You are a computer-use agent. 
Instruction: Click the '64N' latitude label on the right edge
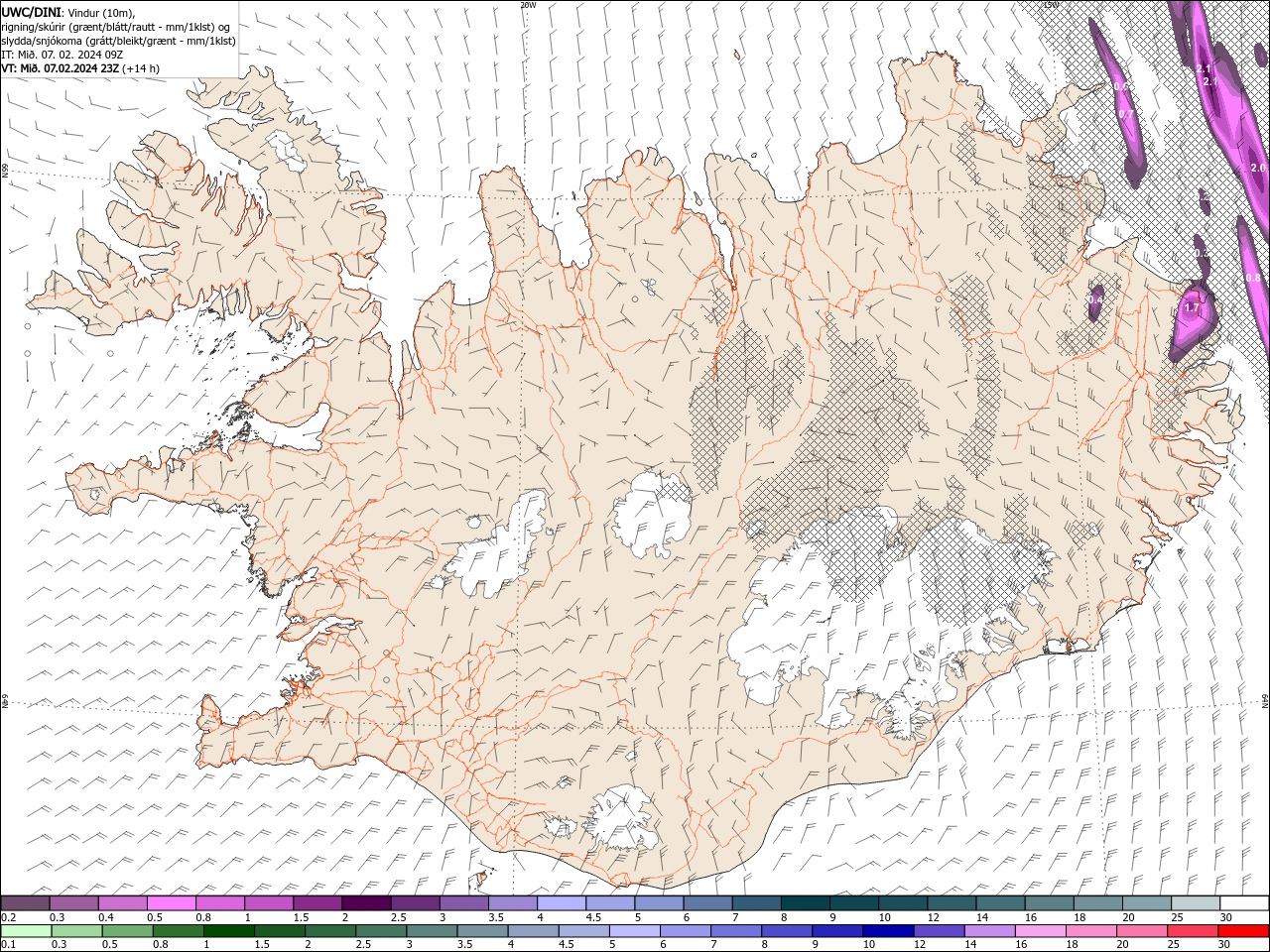pos(1265,700)
